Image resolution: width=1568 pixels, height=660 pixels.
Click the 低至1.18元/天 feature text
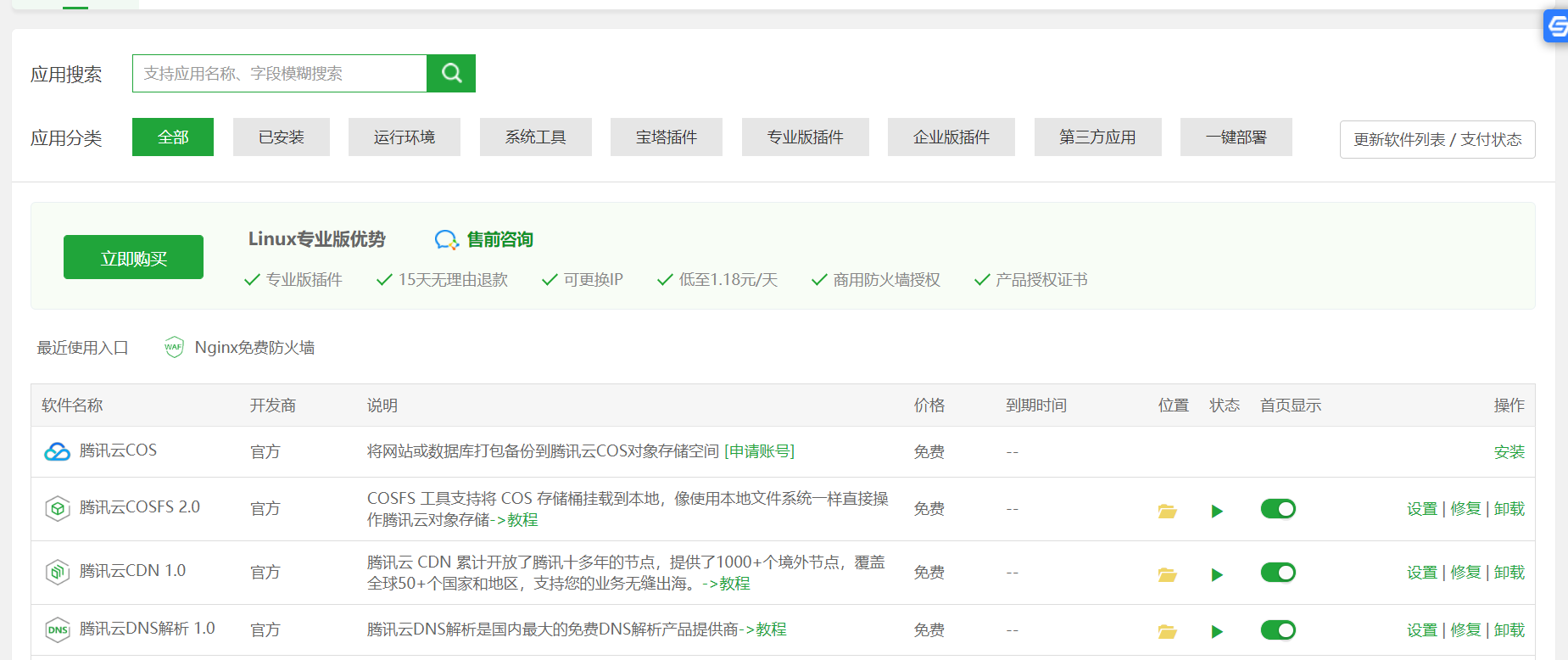[x=728, y=280]
